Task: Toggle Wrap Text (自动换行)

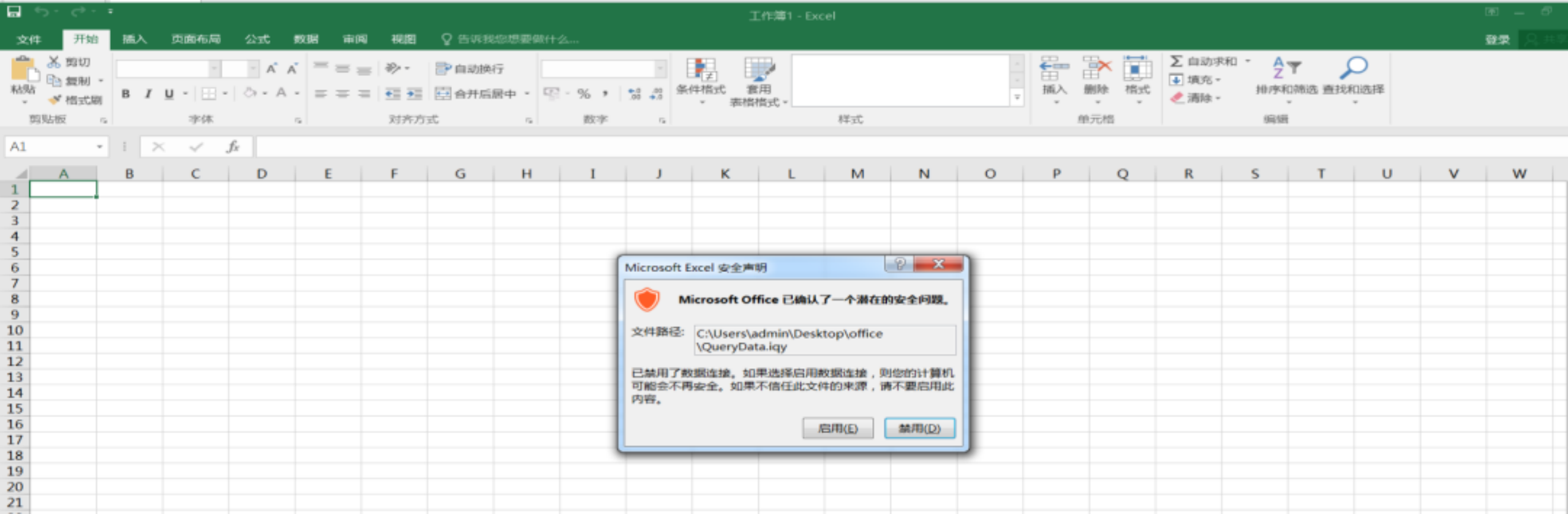Action: pos(470,69)
